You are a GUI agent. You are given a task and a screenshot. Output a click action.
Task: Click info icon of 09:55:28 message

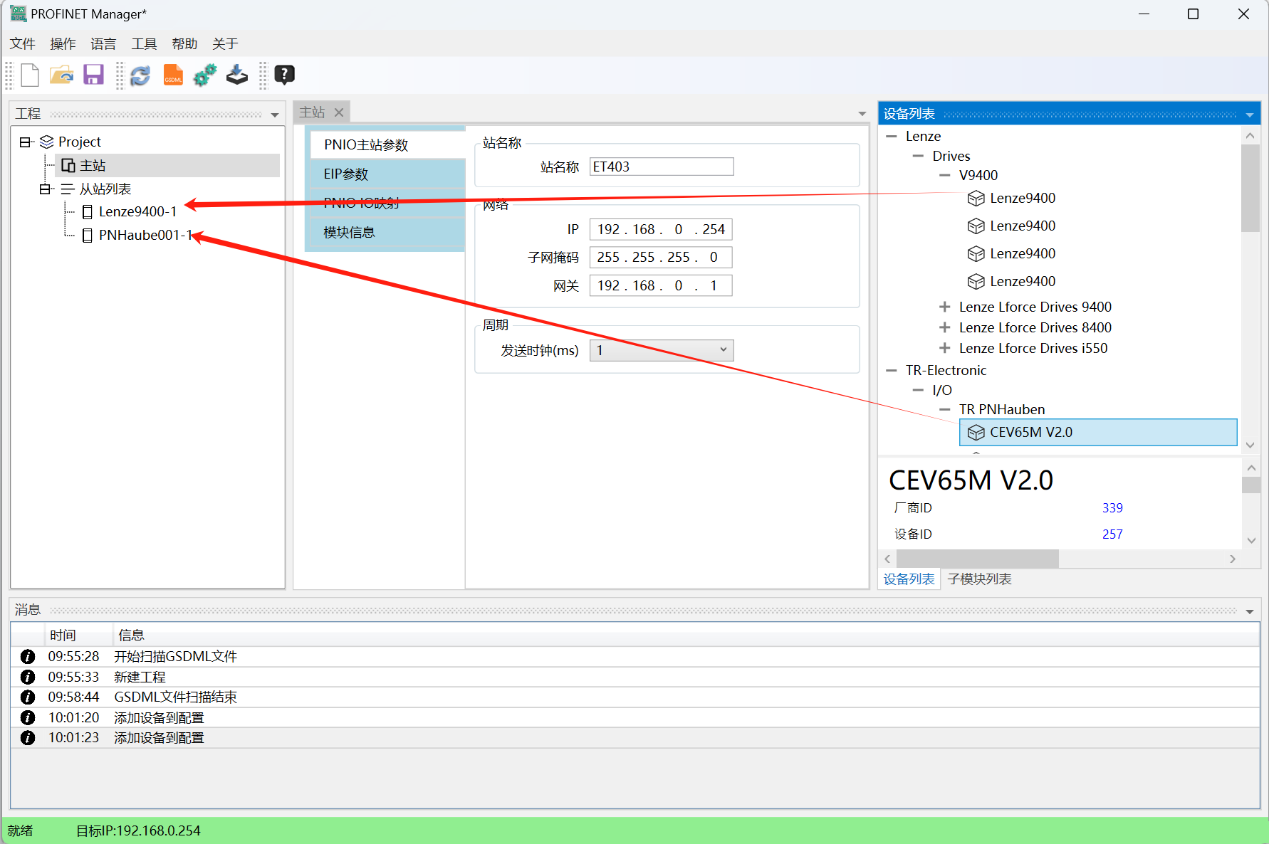[x=28, y=657]
